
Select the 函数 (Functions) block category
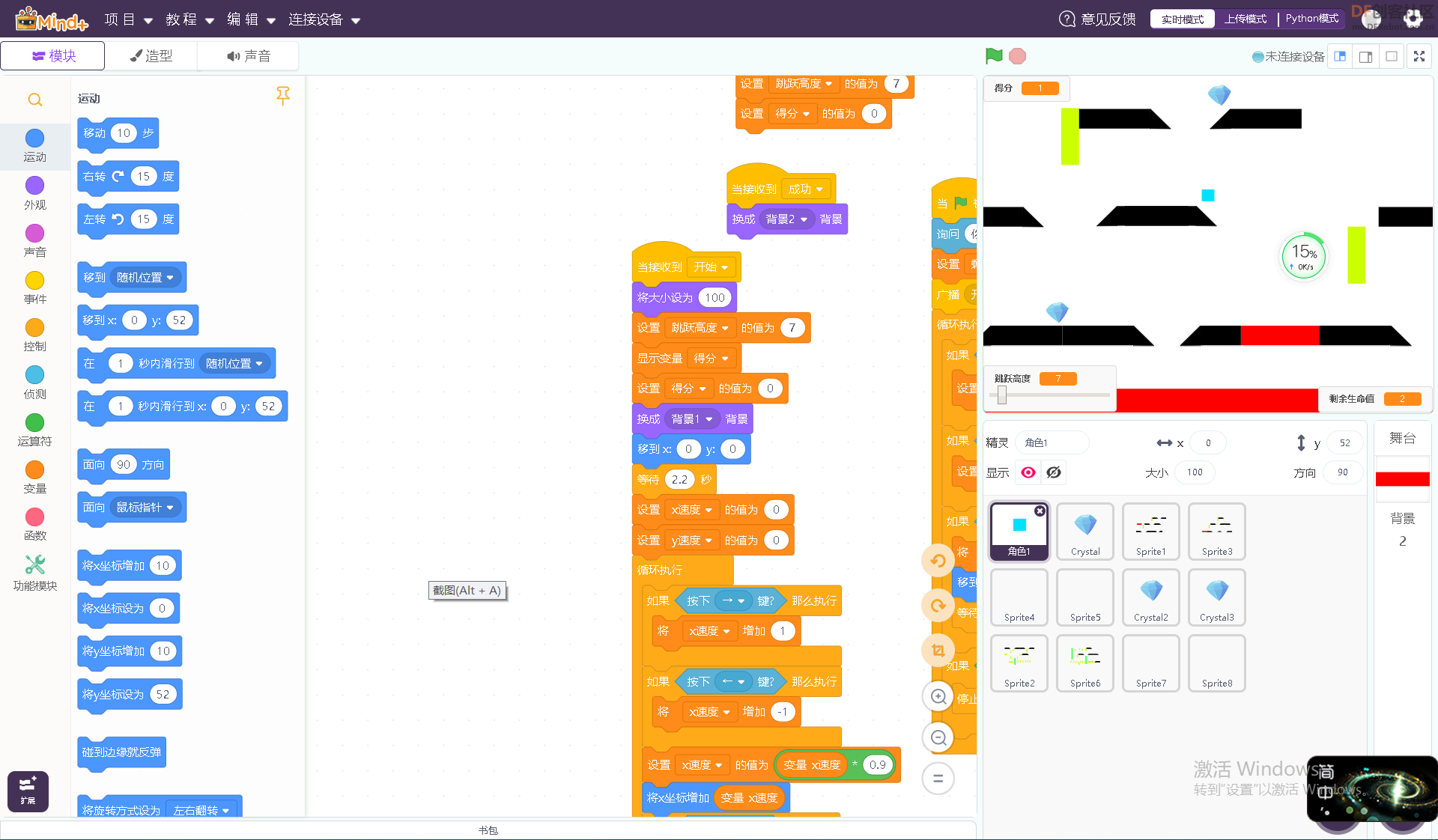(35, 524)
